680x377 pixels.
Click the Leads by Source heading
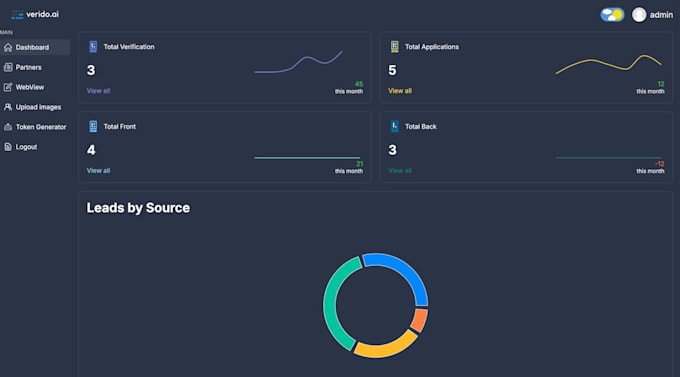pyautogui.click(x=138, y=208)
